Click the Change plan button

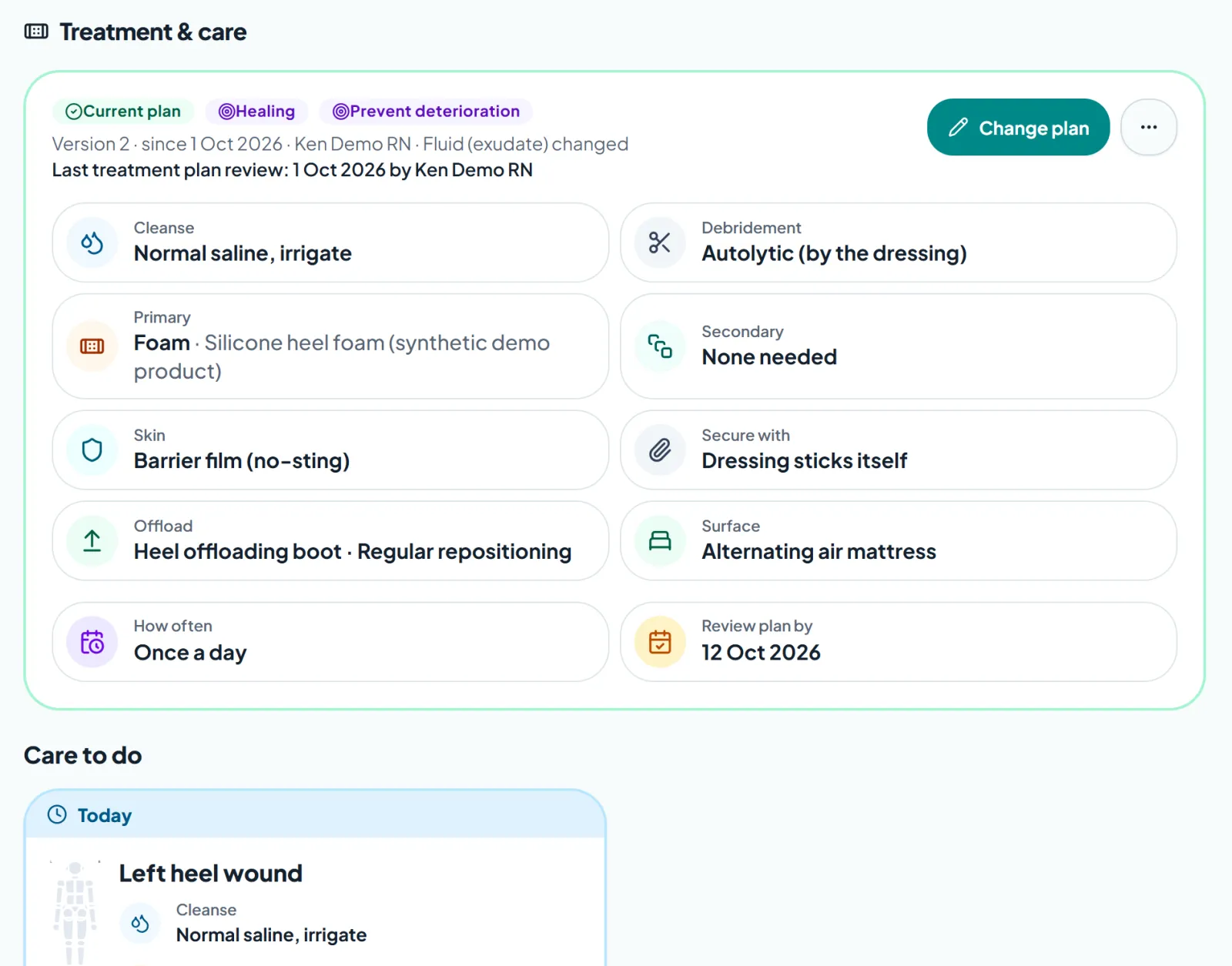[x=1018, y=127]
